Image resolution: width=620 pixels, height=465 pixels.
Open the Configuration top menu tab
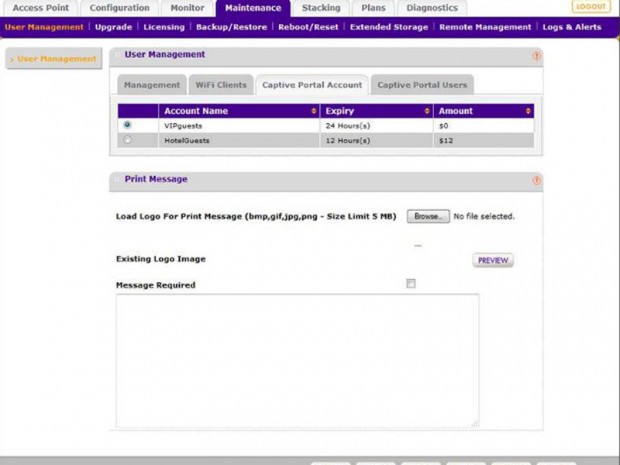pos(119,8)
